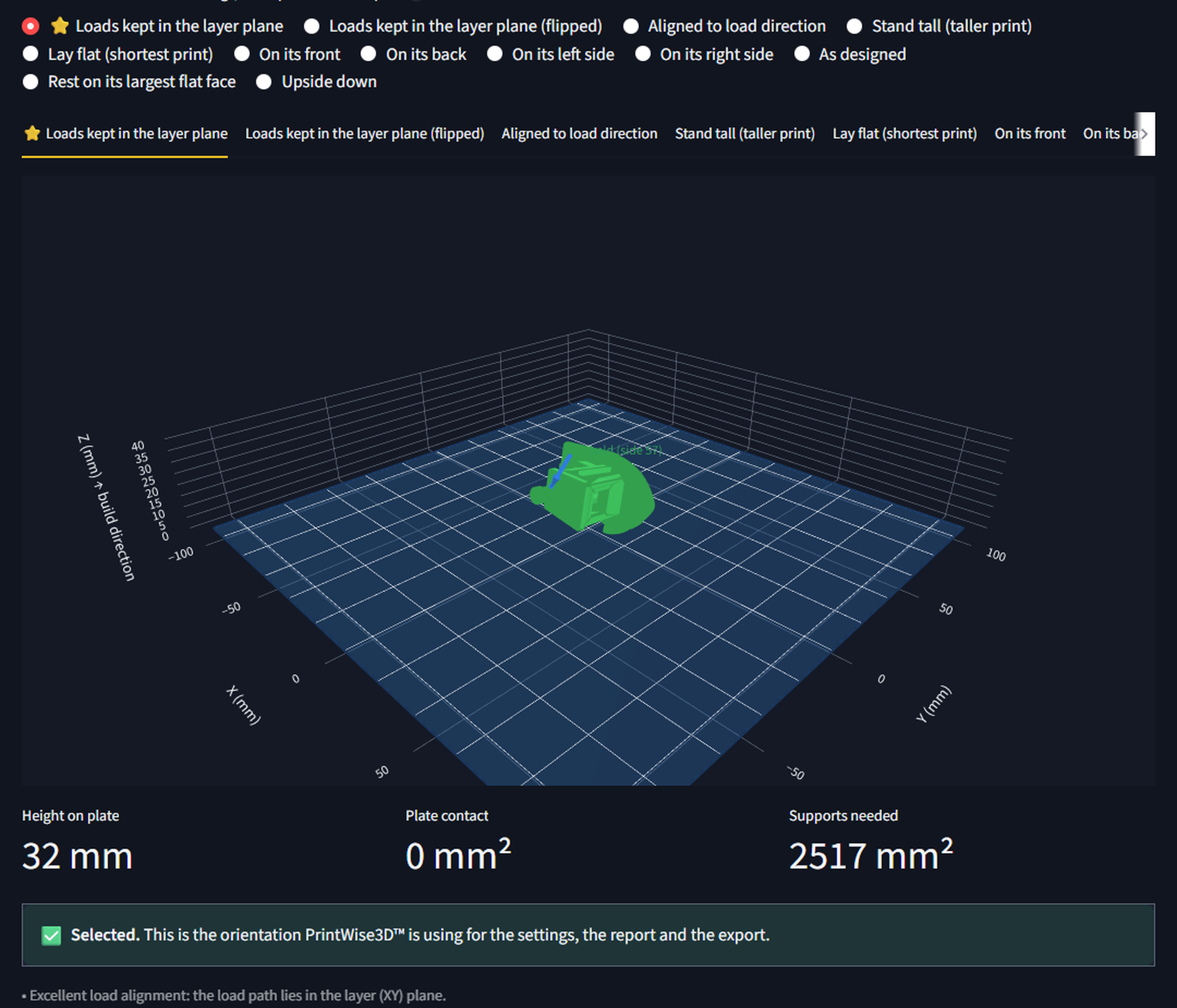Select 'Loads kept in the layer plane (flipped)' radio
Screen dimensions: 1177x1008
[x=311, y=26]
